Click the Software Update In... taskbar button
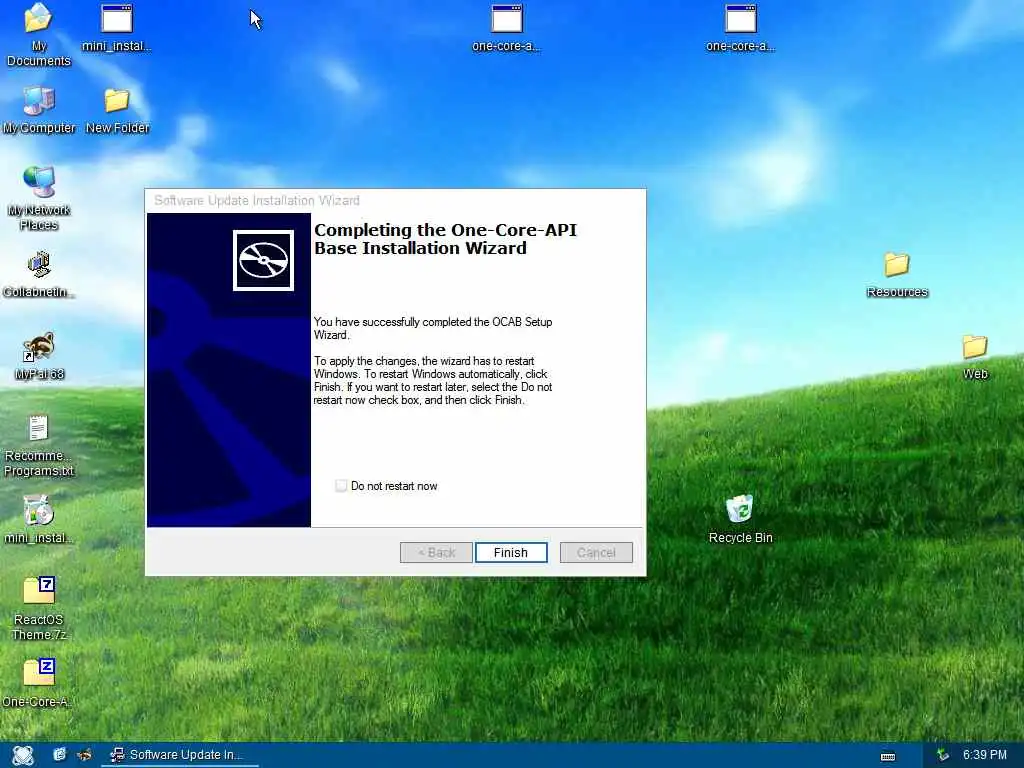 179,755
